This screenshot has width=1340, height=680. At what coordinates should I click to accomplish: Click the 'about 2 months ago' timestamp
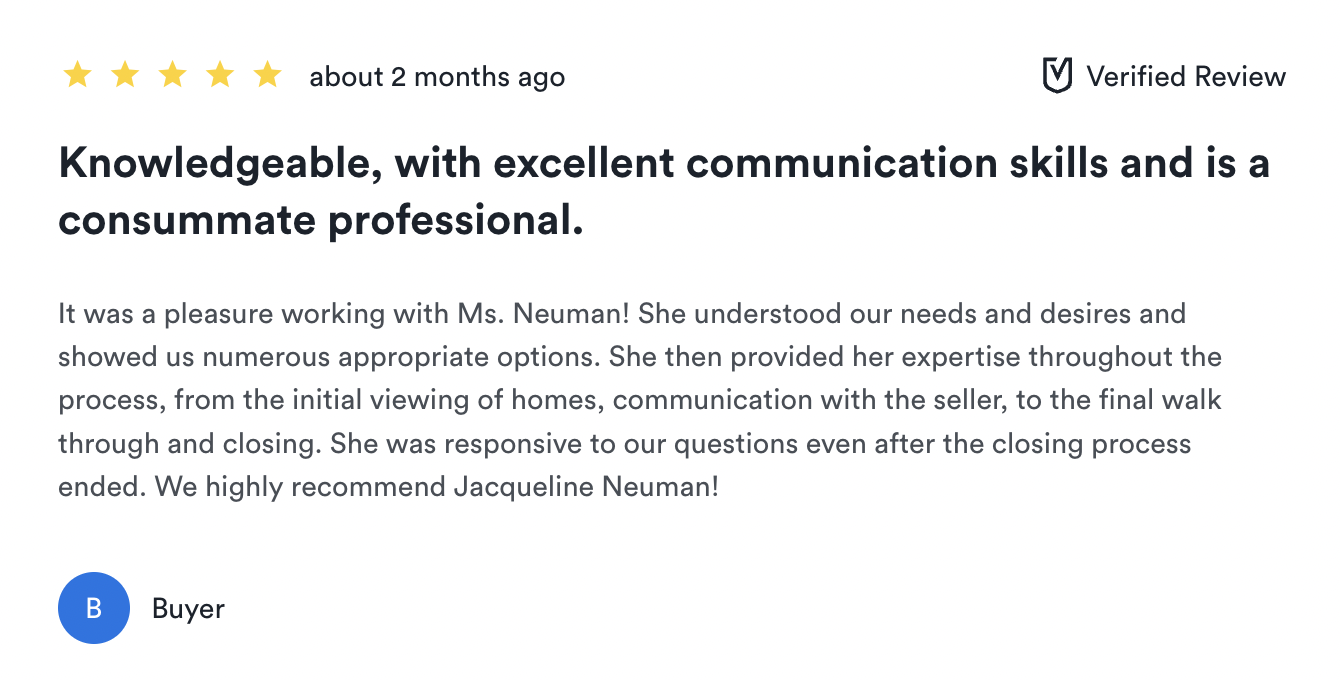437,78
